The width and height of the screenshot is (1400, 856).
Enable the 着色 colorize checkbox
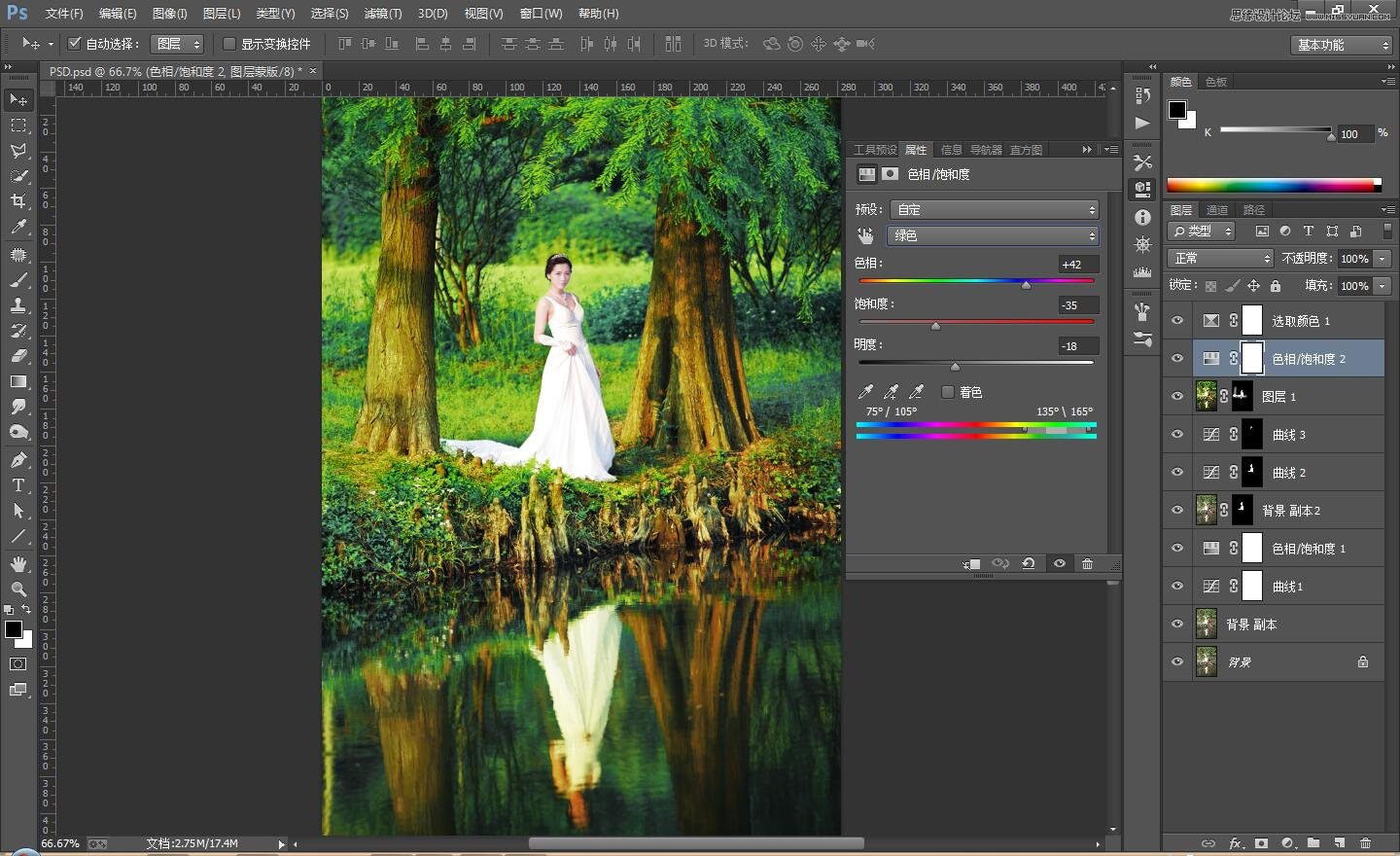pos(948,392)
